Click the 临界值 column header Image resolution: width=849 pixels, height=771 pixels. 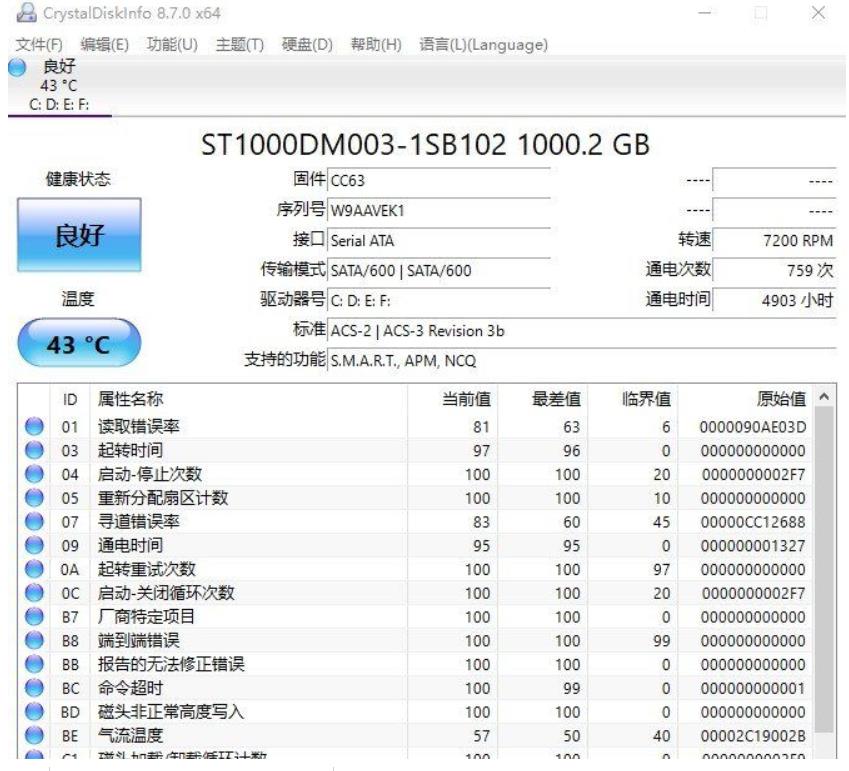click(632, 400)
